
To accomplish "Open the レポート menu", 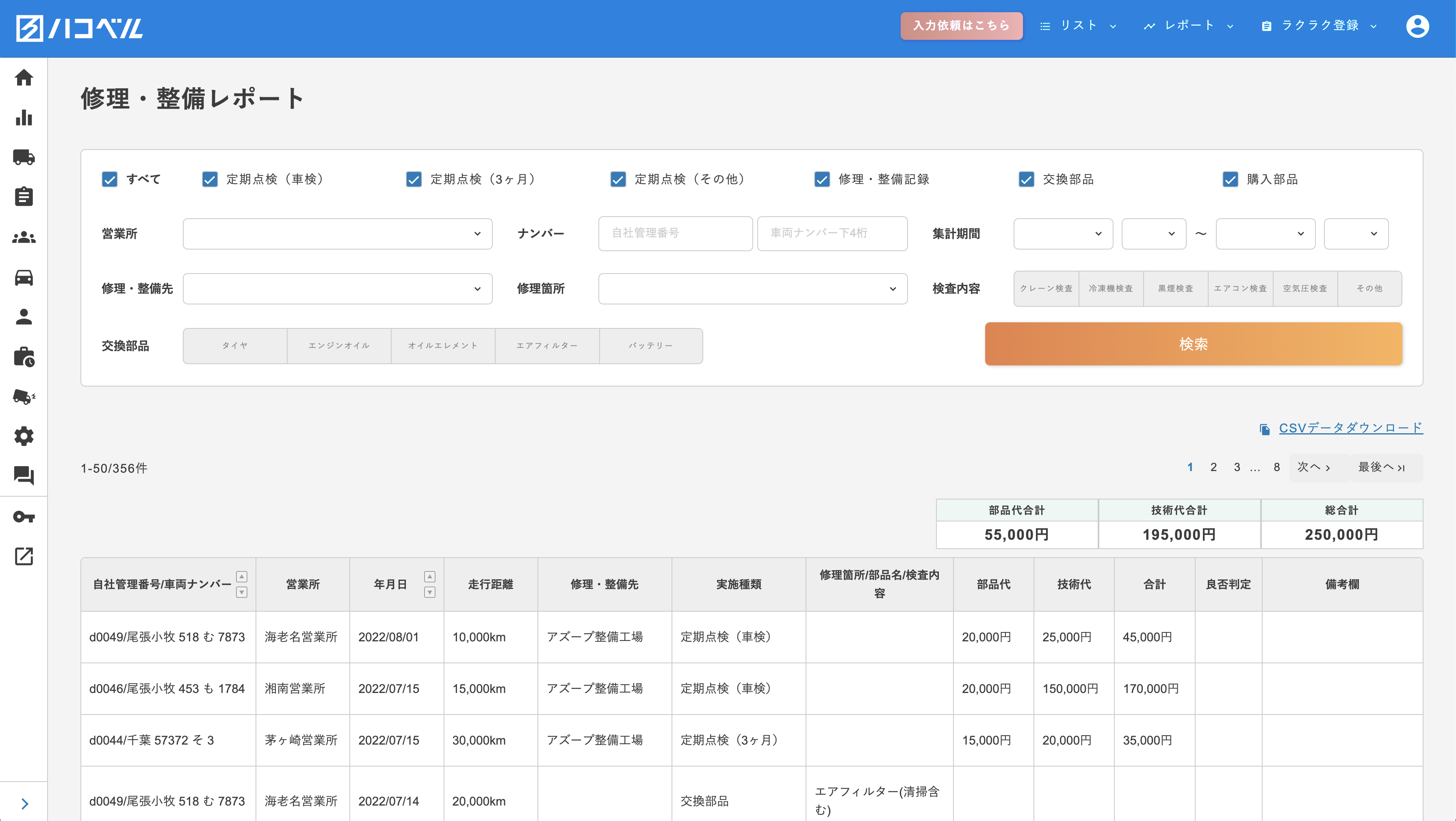I will (x=1188, y=26).
